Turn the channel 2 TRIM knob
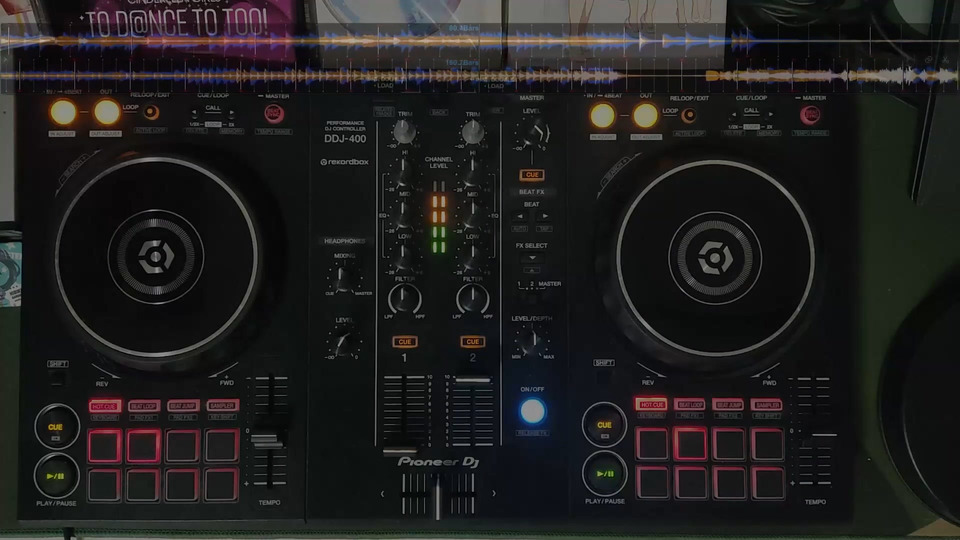The width and height of the screenshot is (960, 540). pos(473,132)
